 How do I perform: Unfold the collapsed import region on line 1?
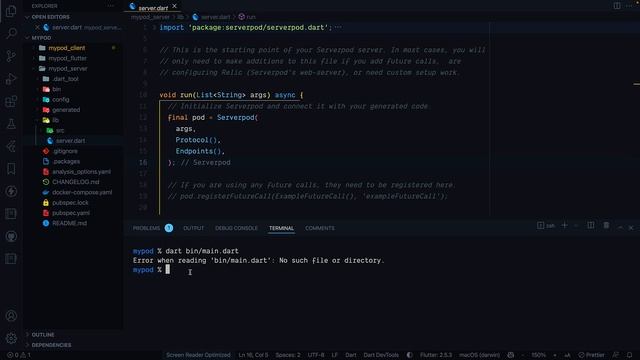pyautogui.click(x=154, y=27)
